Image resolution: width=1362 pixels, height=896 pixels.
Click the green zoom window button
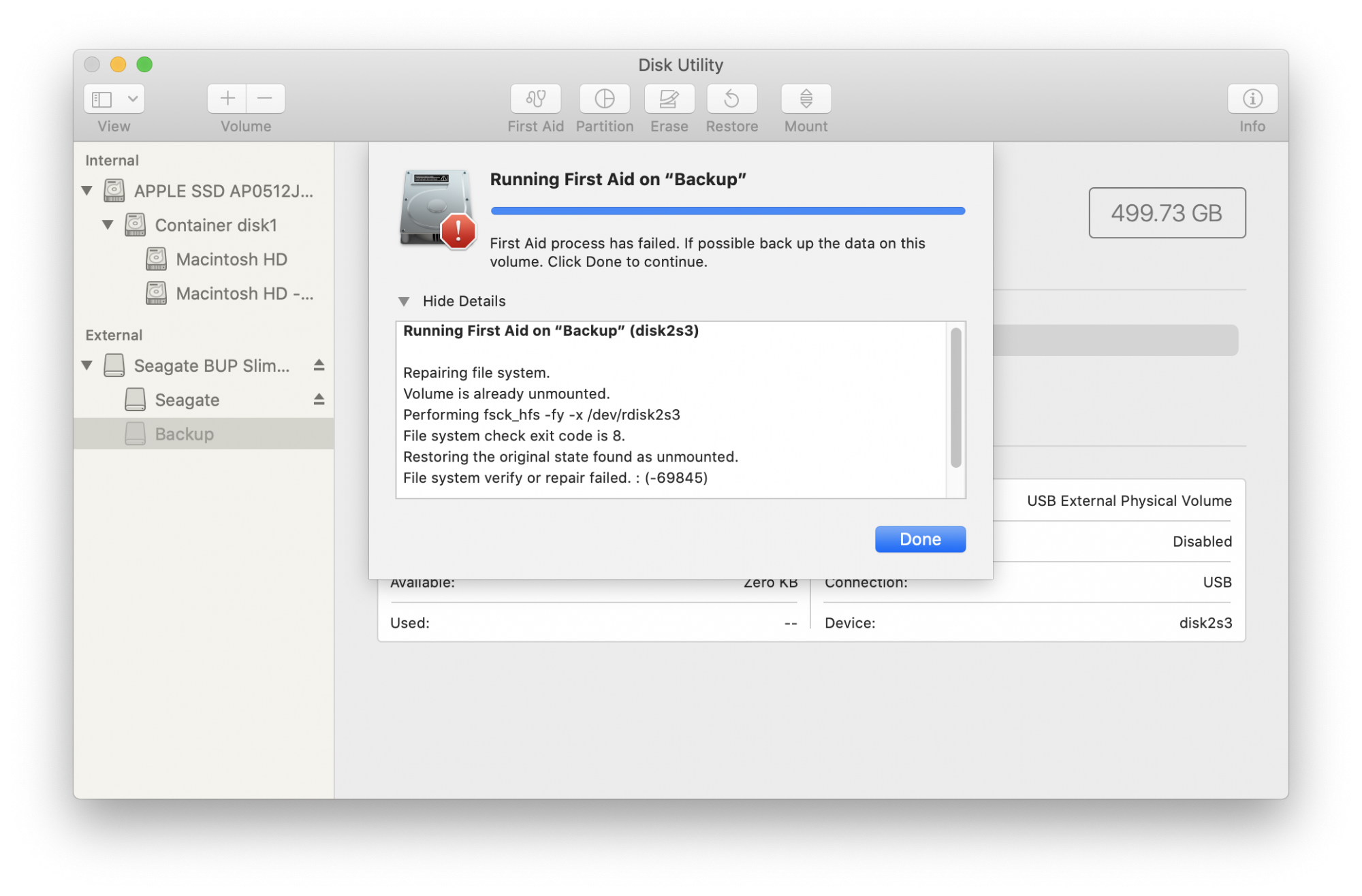coord(144,65)
